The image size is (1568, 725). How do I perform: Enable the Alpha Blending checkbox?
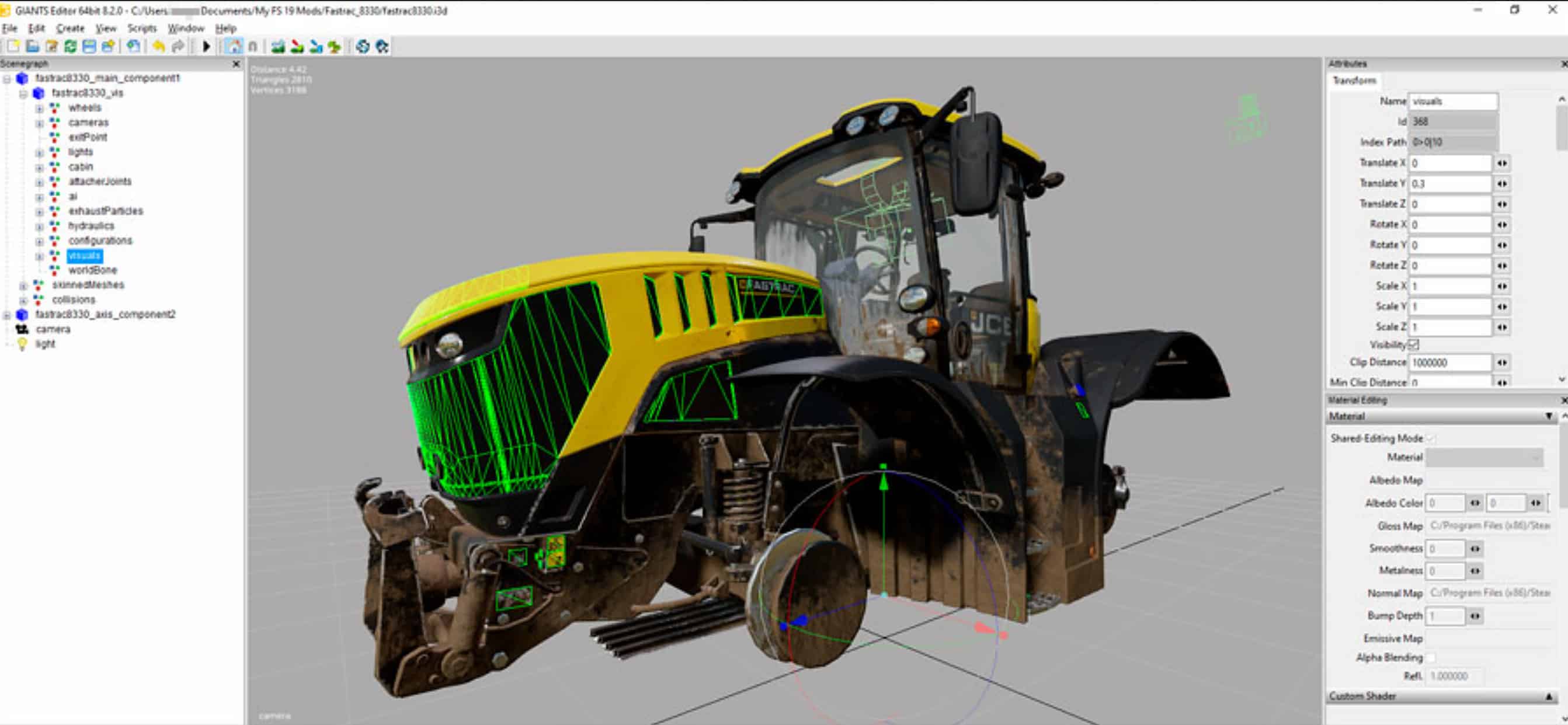1430,657
